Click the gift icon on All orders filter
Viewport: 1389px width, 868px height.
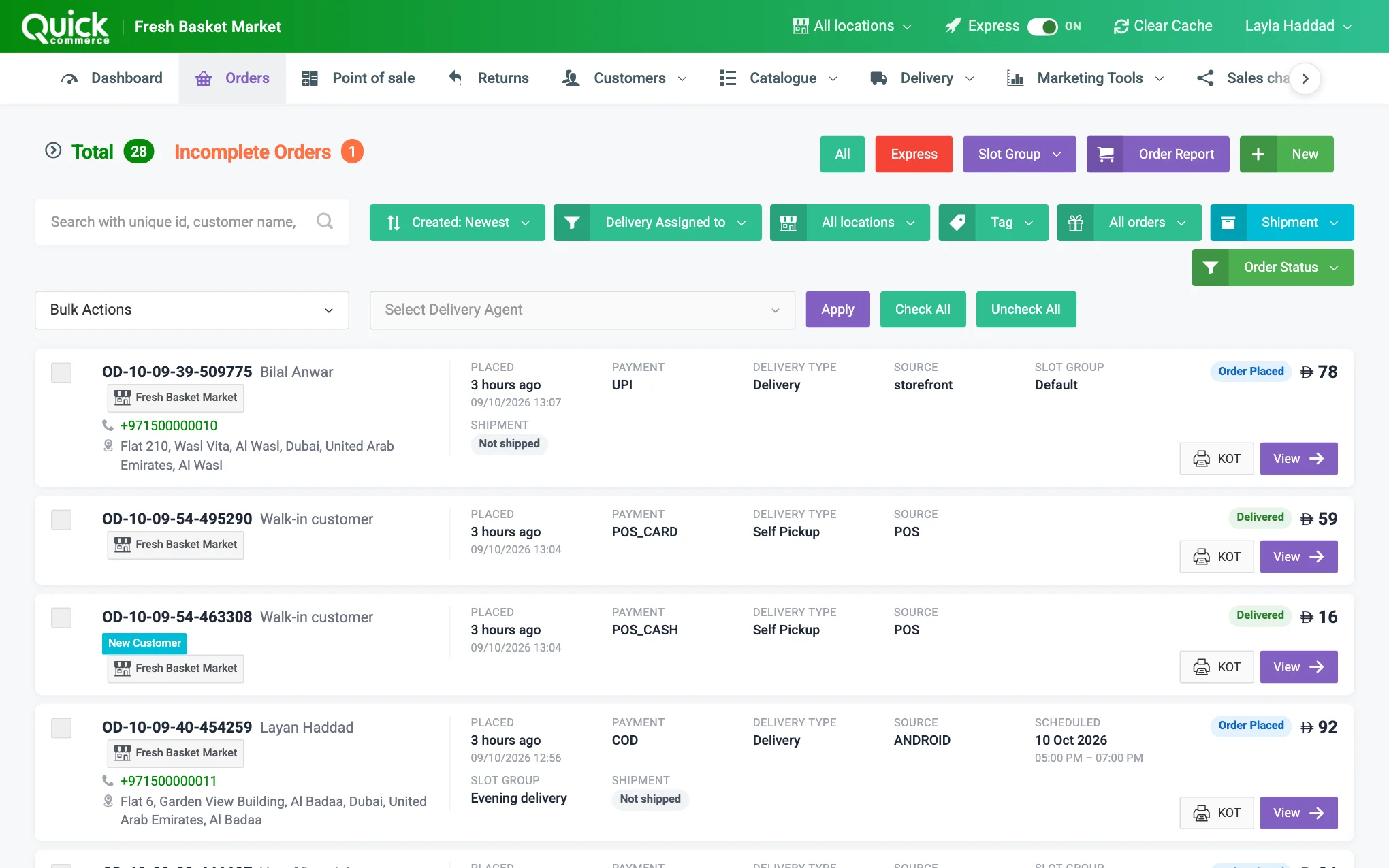(1076, 223)
